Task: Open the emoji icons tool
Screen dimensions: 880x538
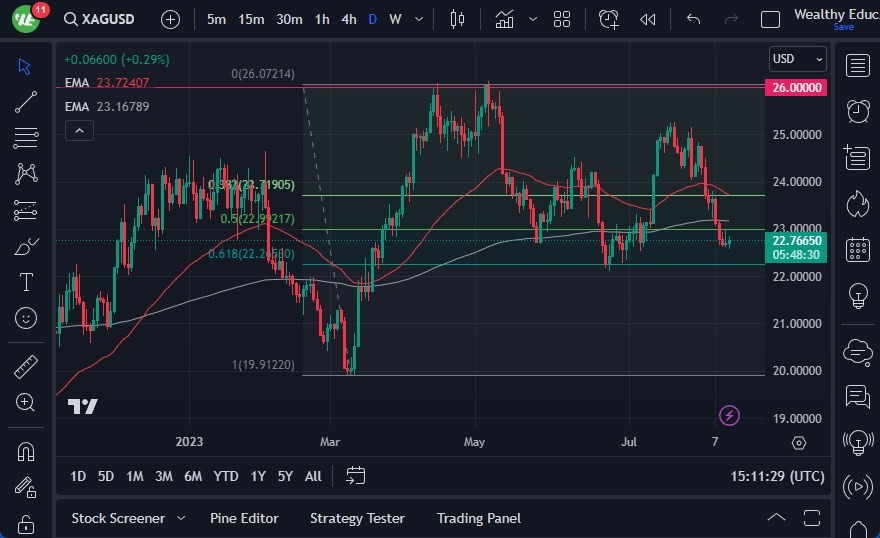Action: pos(26,318)
